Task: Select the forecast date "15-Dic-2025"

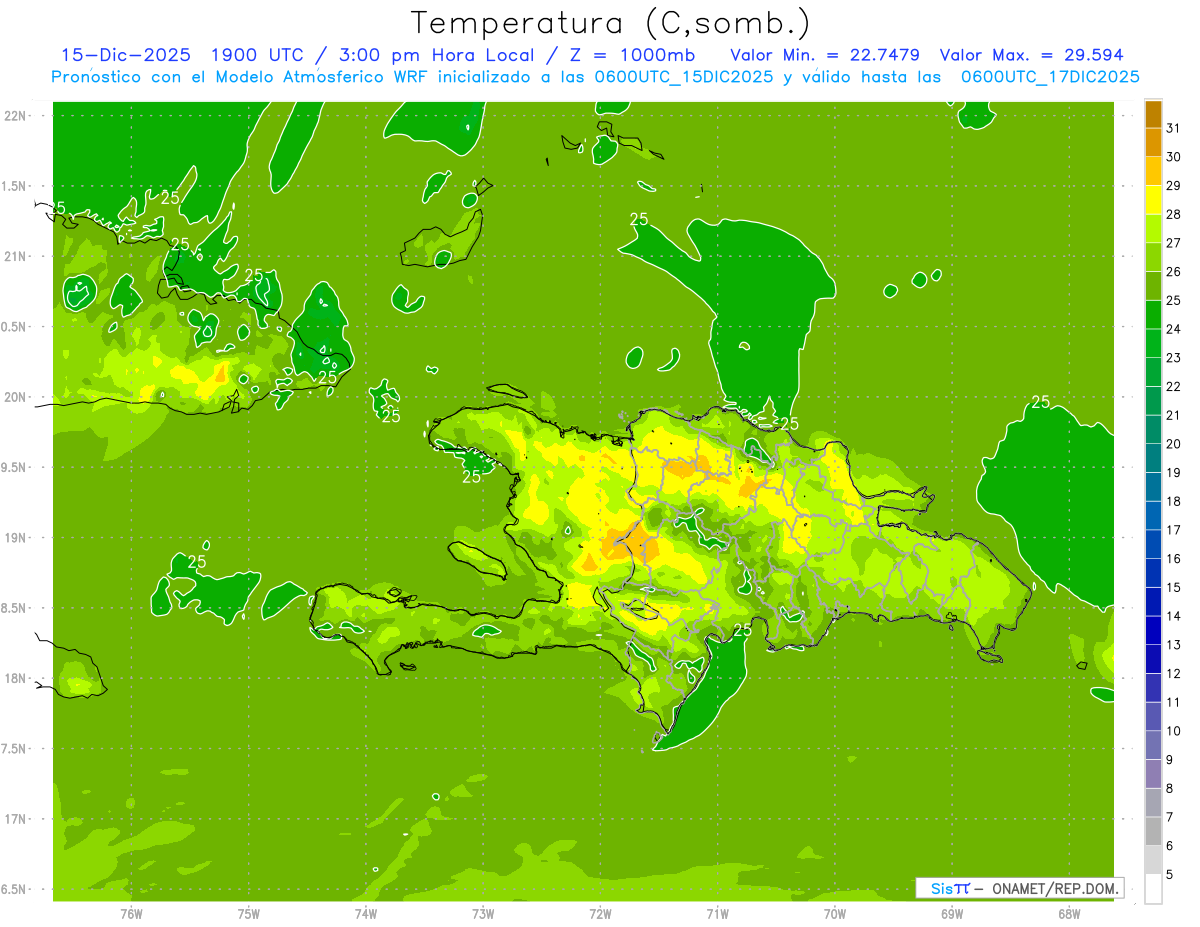Action: tap(126, 55)
